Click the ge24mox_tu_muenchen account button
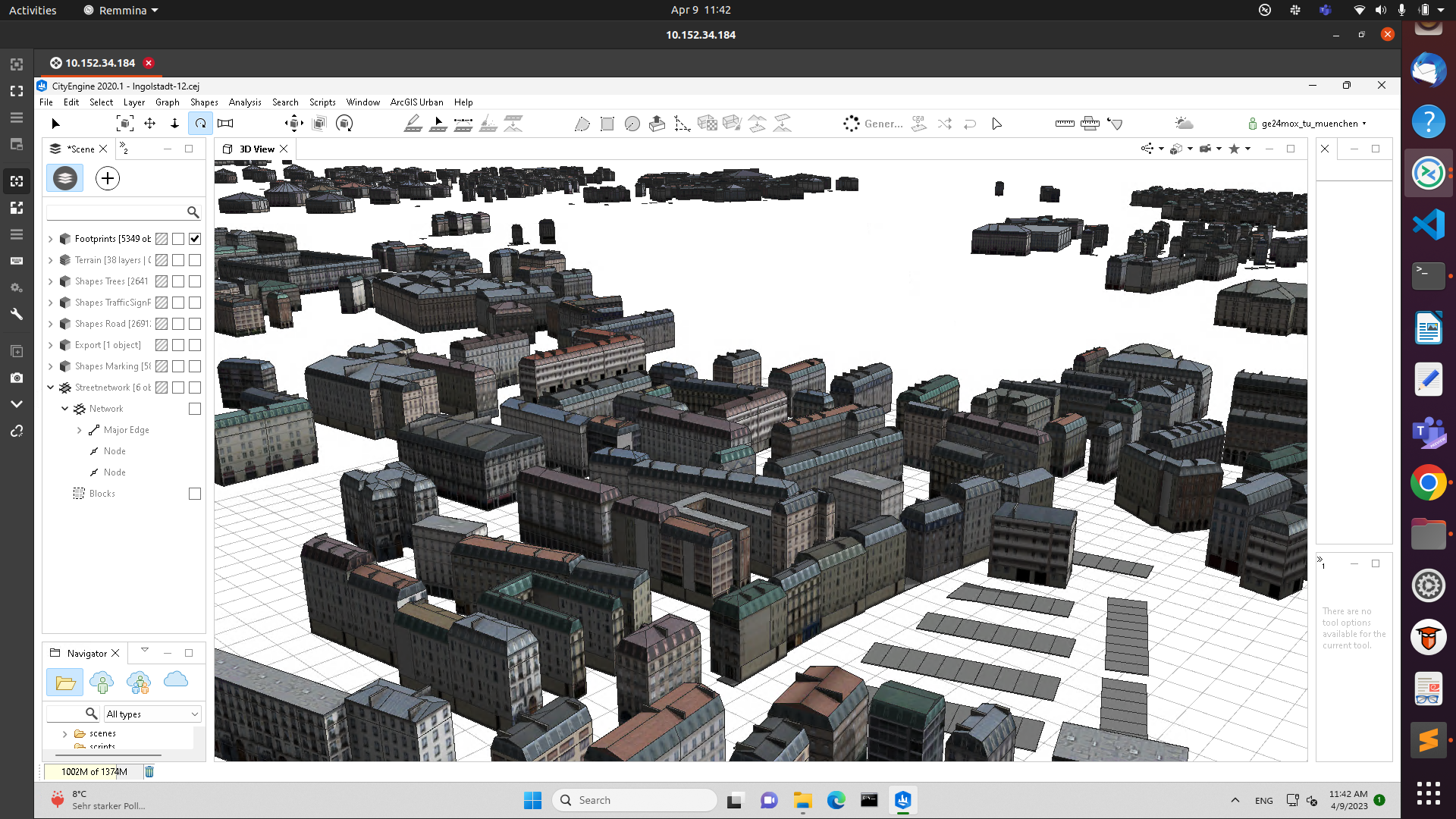 coord(1307,124)
